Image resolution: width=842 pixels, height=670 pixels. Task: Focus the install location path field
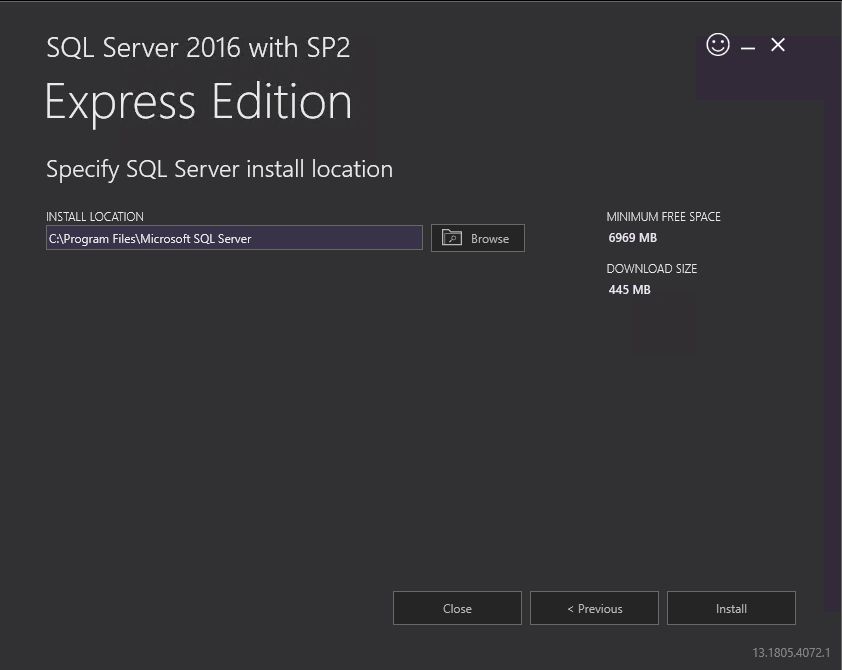pyautogui.click(x=234, y=238)
